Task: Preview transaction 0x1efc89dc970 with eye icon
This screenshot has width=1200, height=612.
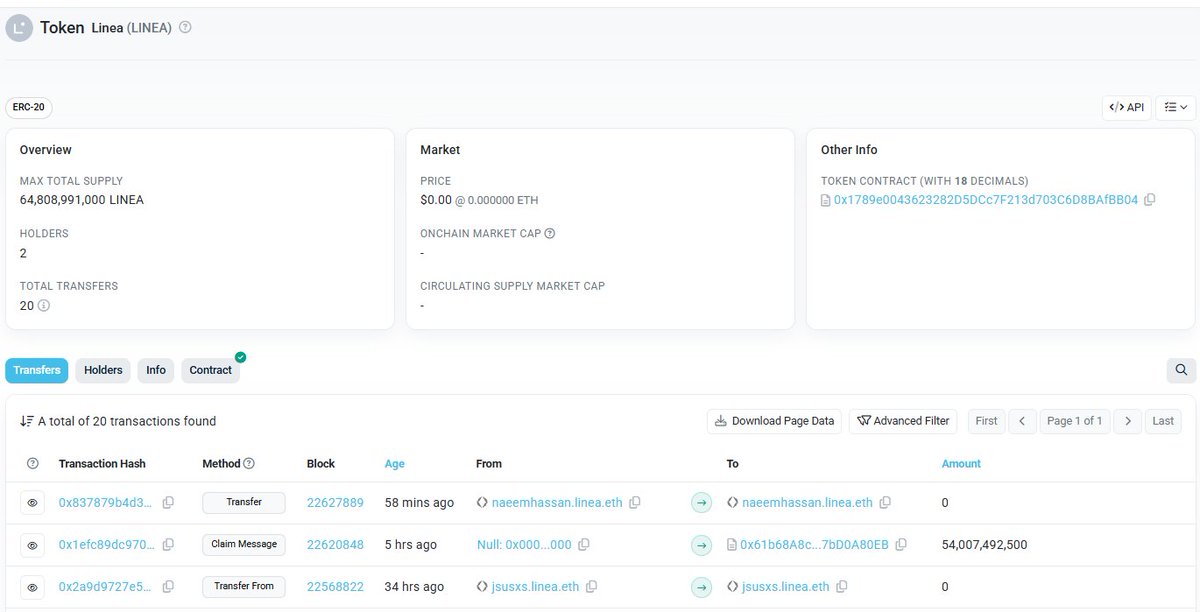Action: [x=32, y=545]
